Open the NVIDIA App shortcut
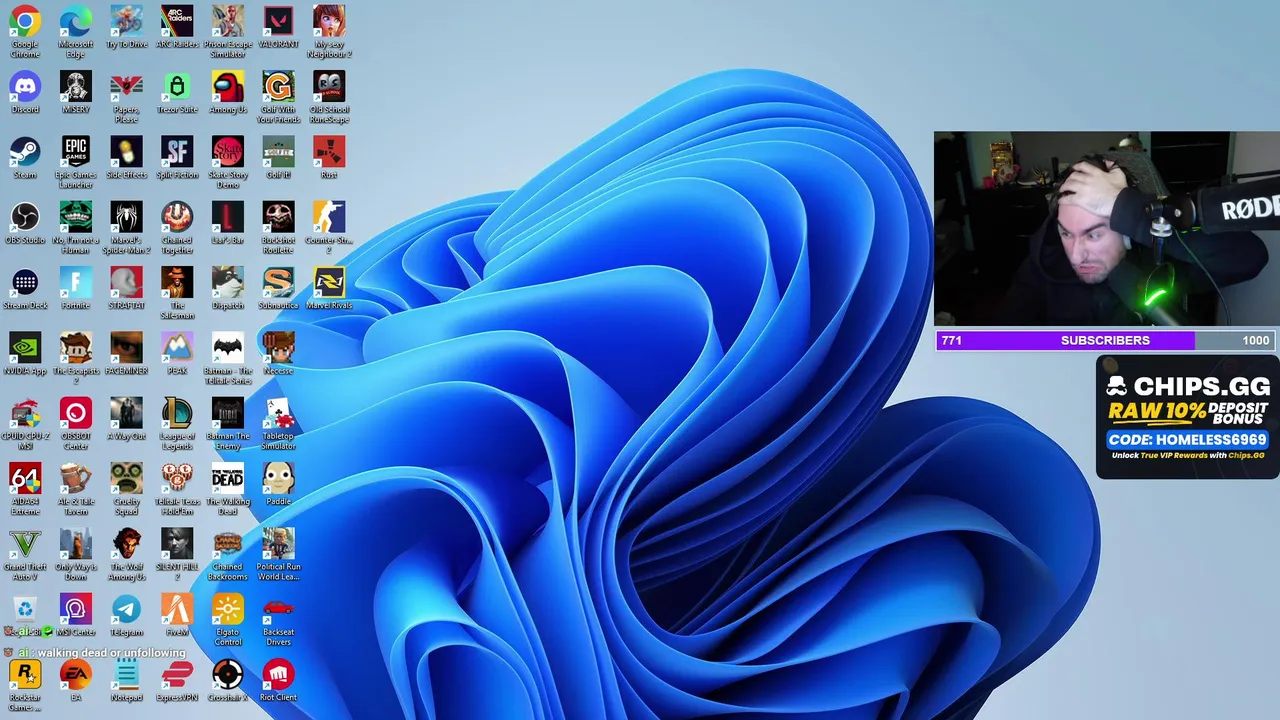Screen dimensions: 1280x720 point(25,348)
